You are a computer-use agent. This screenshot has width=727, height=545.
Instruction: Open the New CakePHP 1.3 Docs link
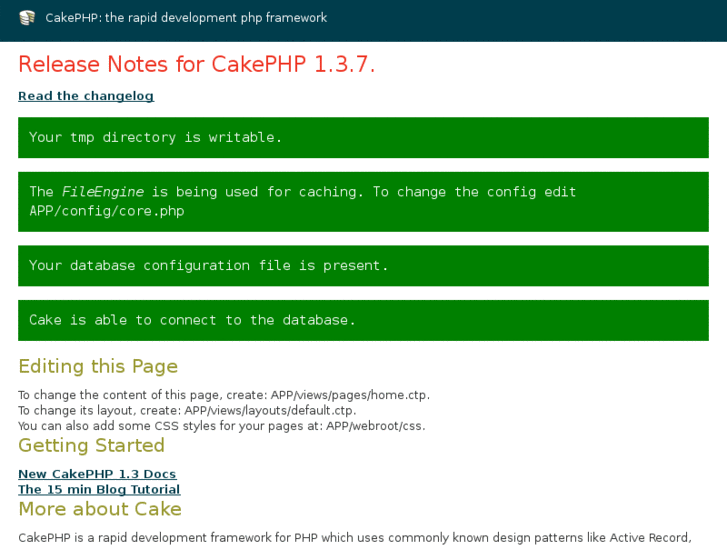tap(97, 474)
